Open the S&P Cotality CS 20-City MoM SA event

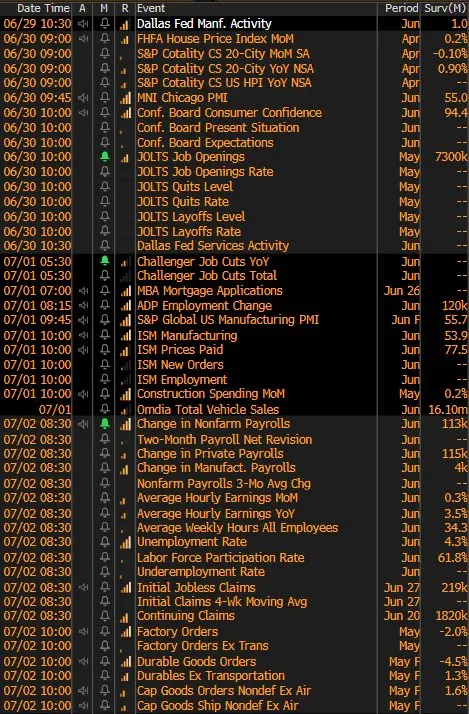pos(223,54)
